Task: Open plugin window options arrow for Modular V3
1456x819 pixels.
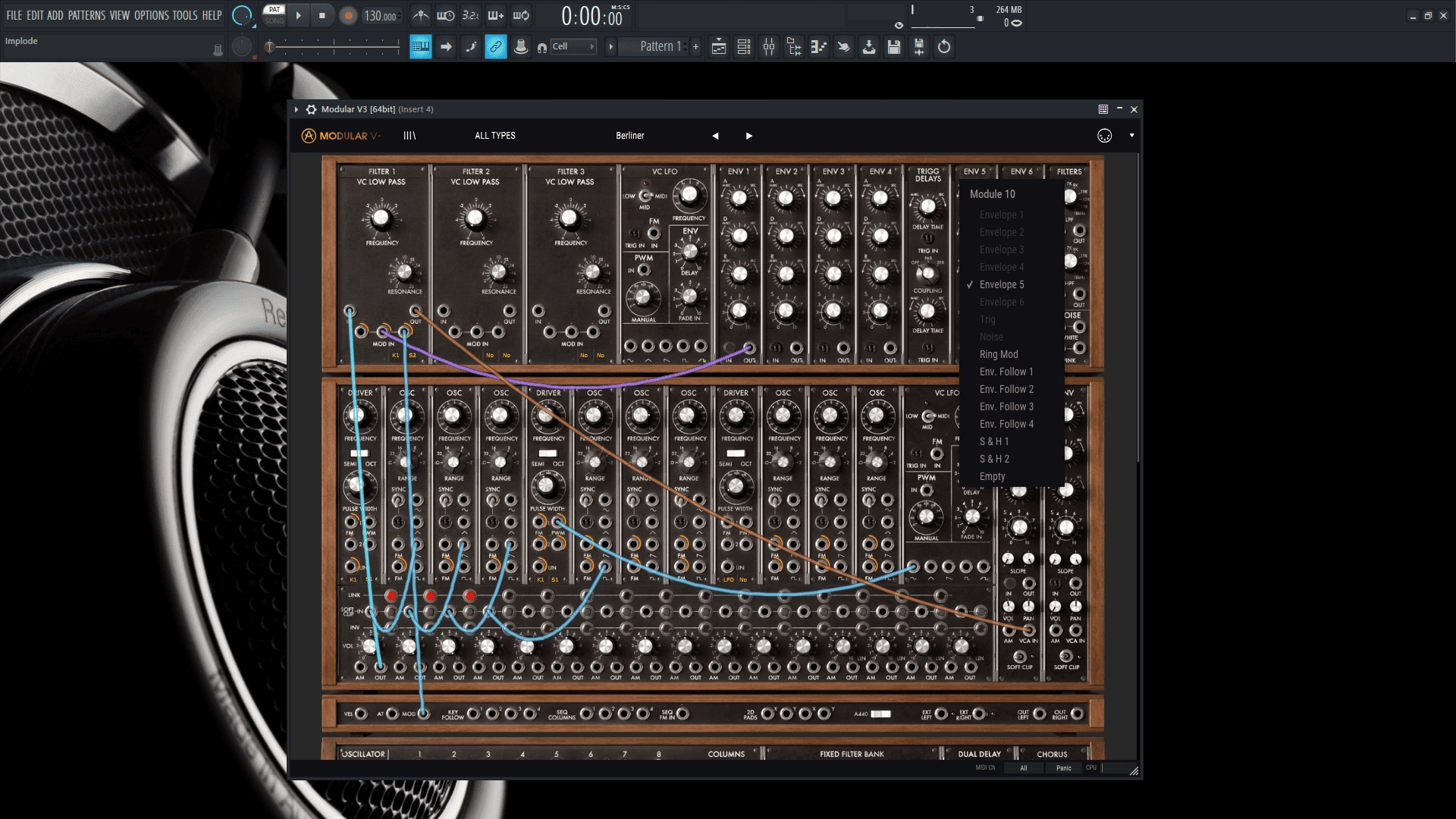Action: pyautogui.click(x=297, y=109)
